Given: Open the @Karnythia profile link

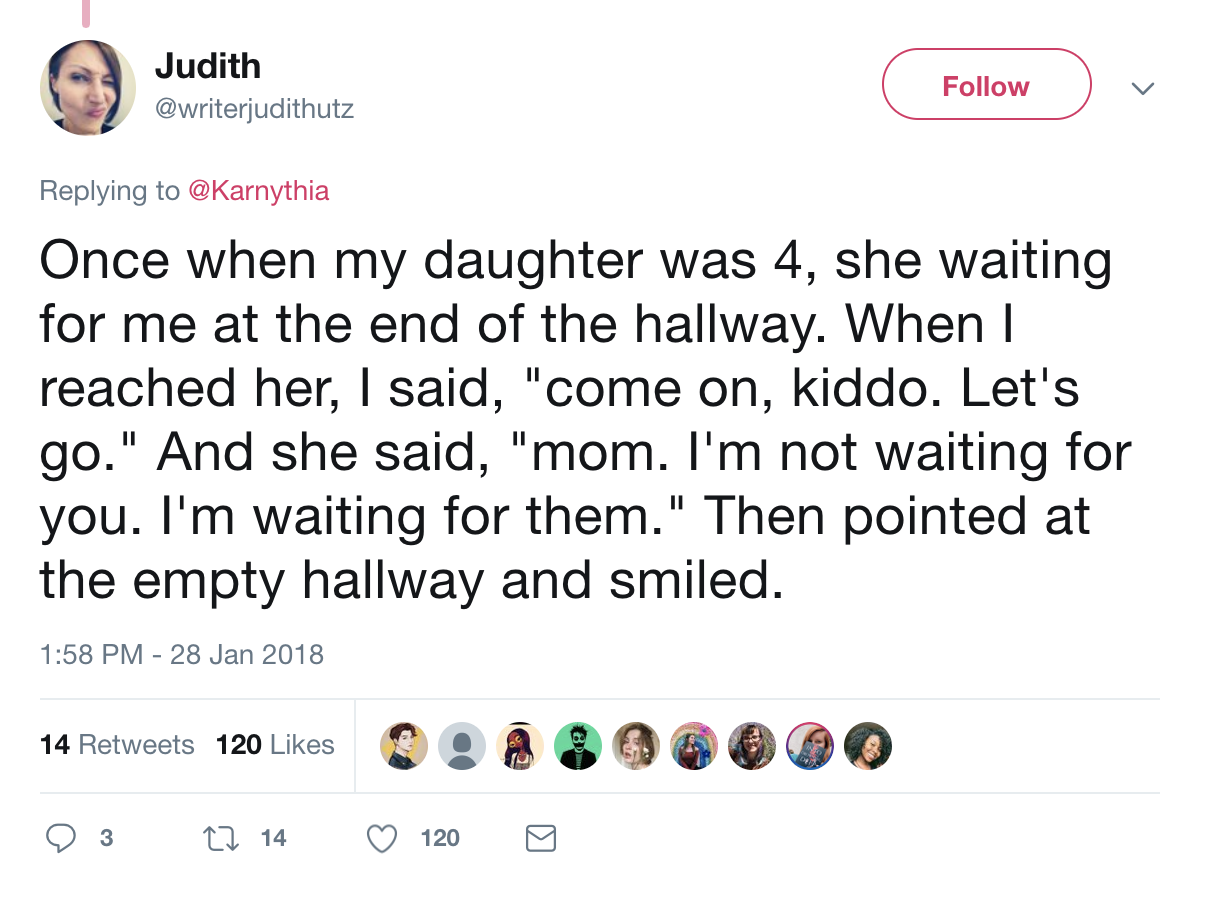Looking at the screenshot, I should (258, 190).
